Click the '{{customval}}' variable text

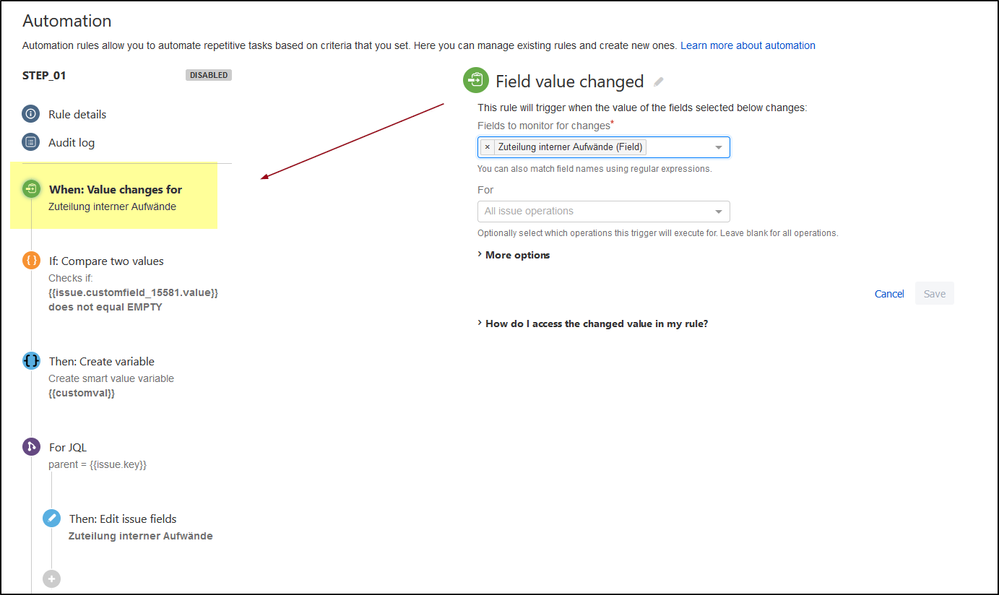82,393
